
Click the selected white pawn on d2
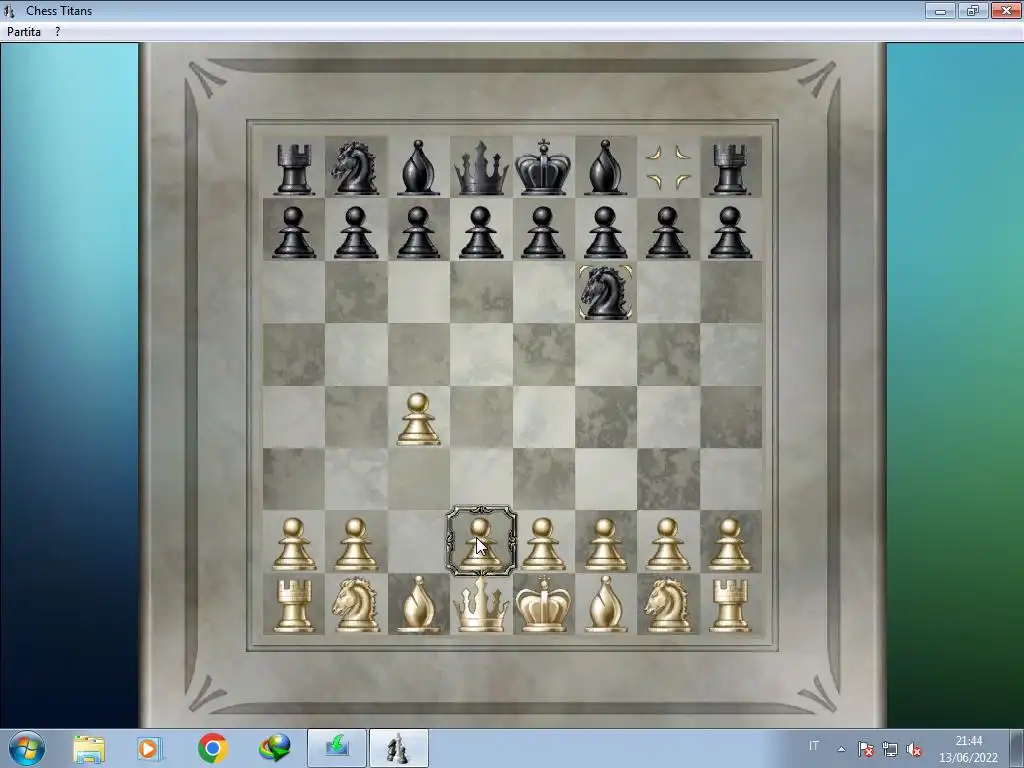(x=481, y=541)
